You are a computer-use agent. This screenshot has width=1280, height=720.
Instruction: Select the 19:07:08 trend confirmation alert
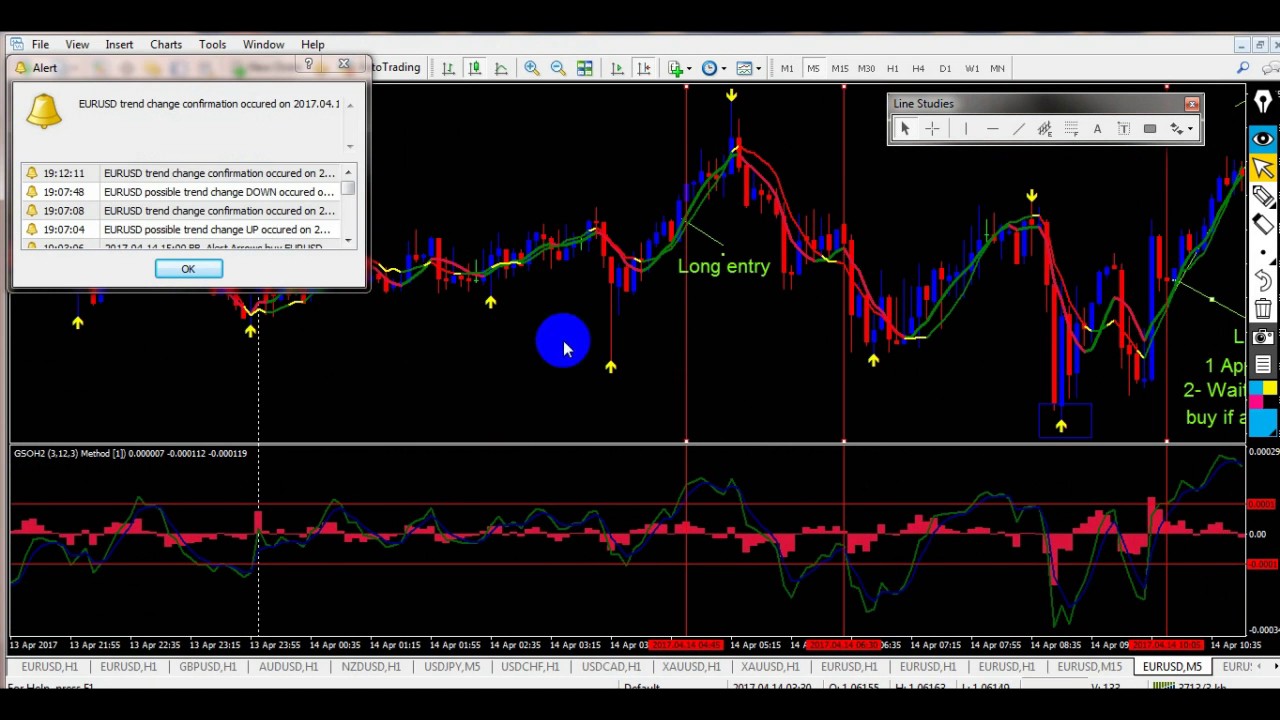[182, 211]
